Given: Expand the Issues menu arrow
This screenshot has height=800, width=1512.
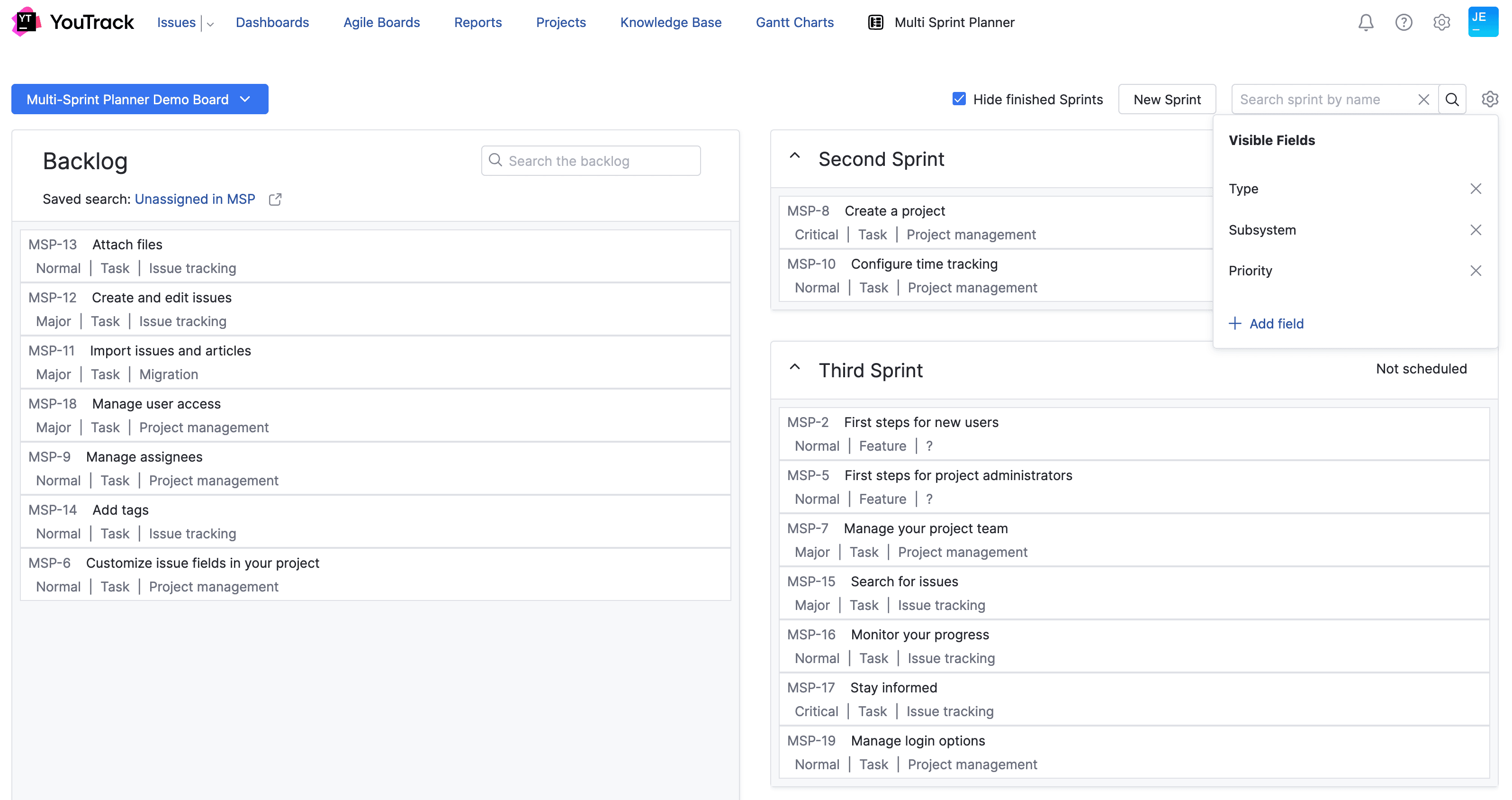Looking at the screenshot, I should pyautogui.click(x=209, y=24).
